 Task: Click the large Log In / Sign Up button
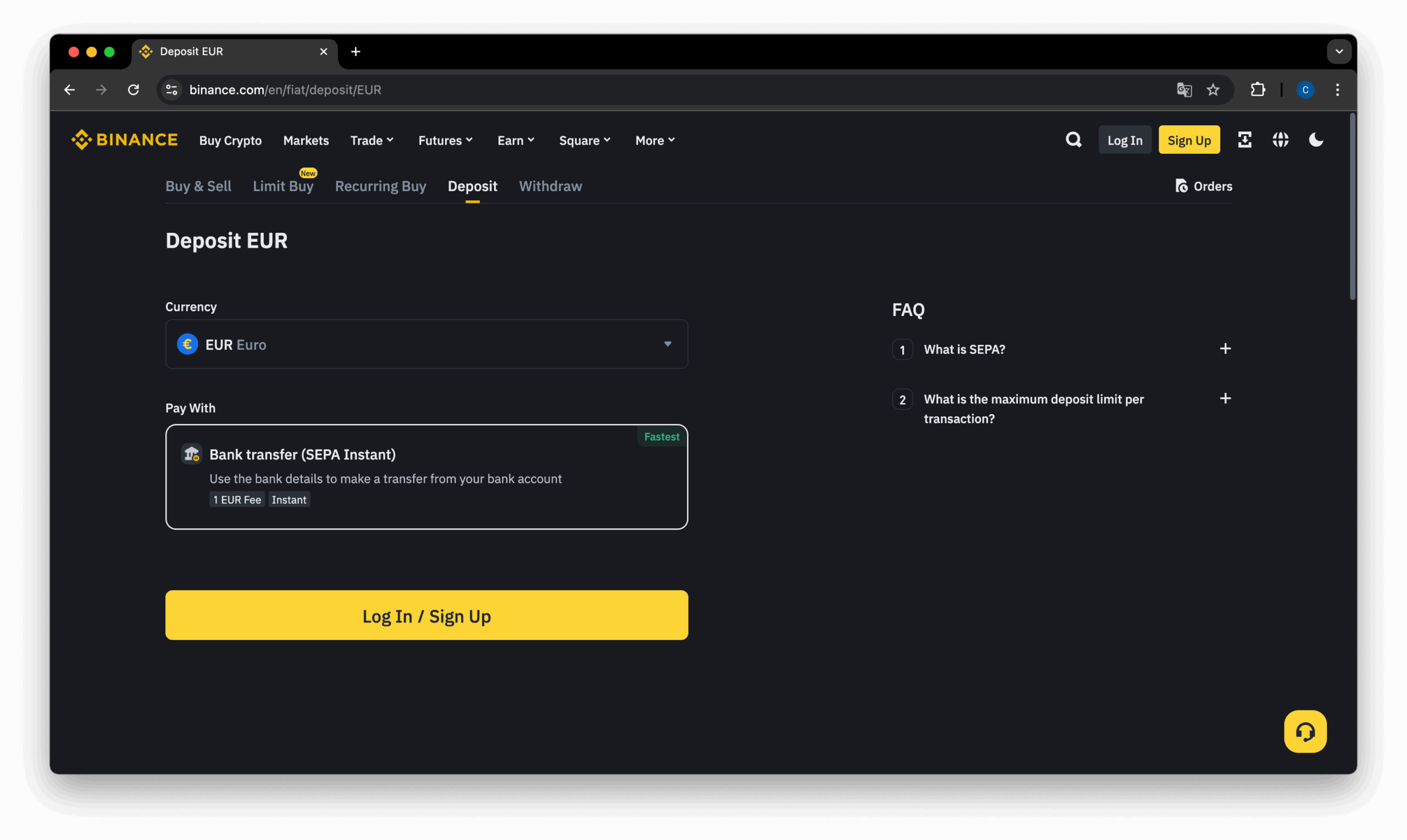coord(426,615)
